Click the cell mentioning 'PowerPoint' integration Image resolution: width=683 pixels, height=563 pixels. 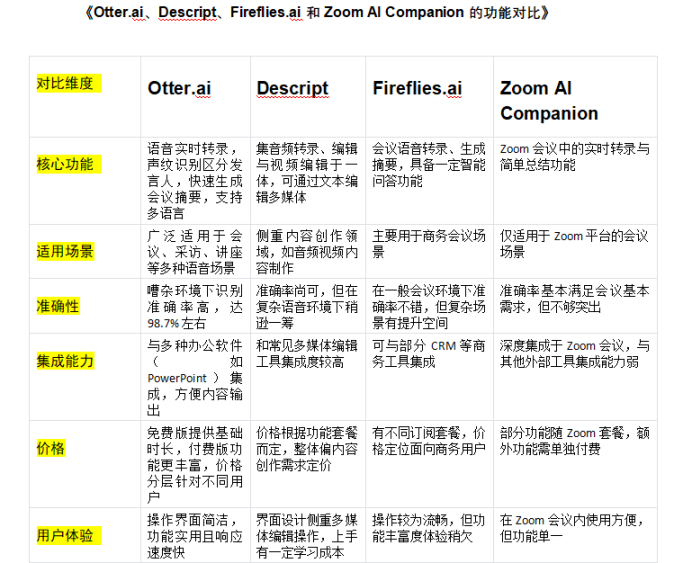click(195, 378)
